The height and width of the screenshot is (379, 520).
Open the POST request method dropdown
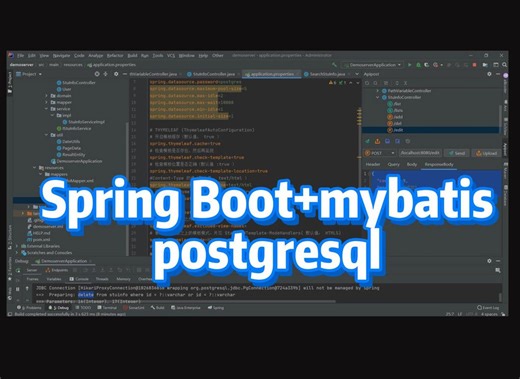pos(380,153)
